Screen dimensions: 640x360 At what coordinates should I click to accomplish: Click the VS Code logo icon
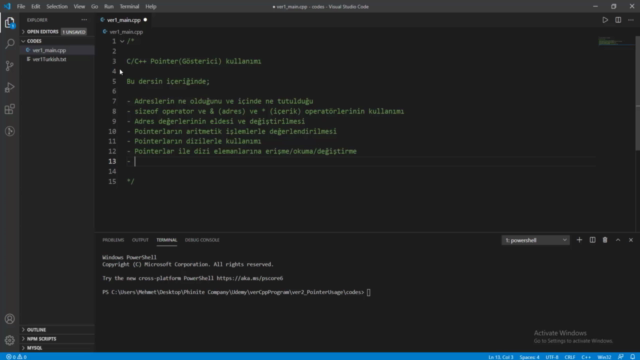coord(7,7)
